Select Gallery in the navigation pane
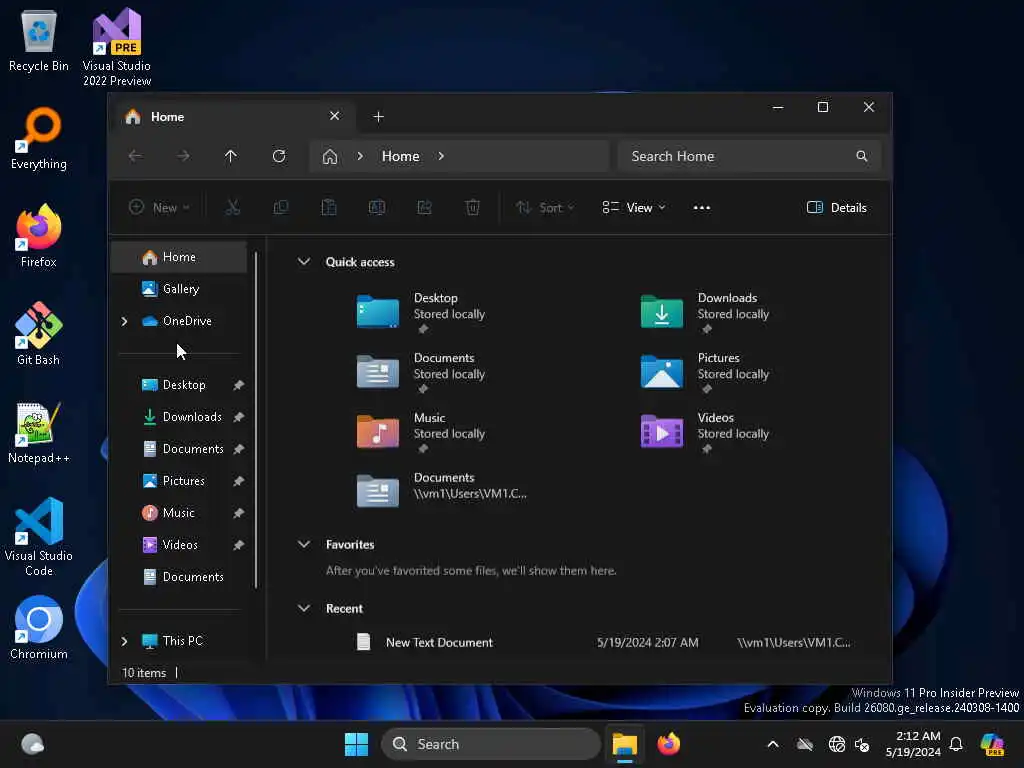The width and height of the screenshot is (1024, 768). 179,289
